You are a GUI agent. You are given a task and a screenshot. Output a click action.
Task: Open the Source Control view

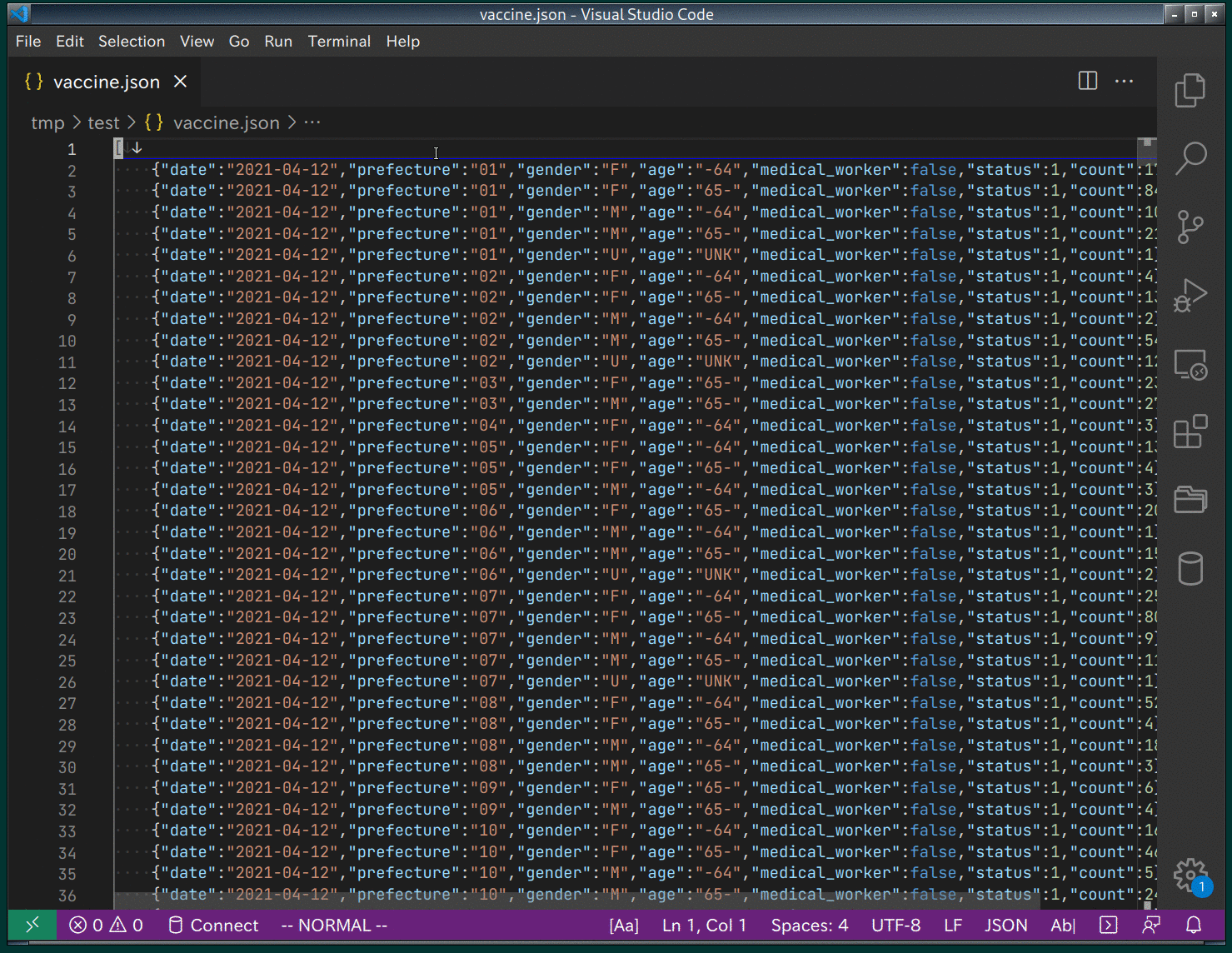tap(1190, 227)
